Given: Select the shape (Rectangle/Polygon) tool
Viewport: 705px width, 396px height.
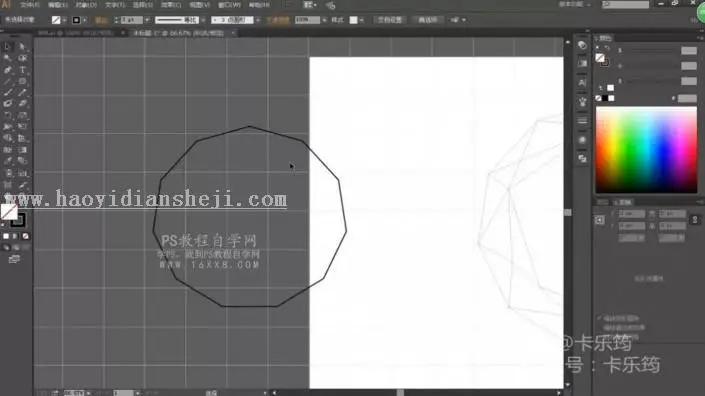Looking at the screenshot, I should click(22, 81).
